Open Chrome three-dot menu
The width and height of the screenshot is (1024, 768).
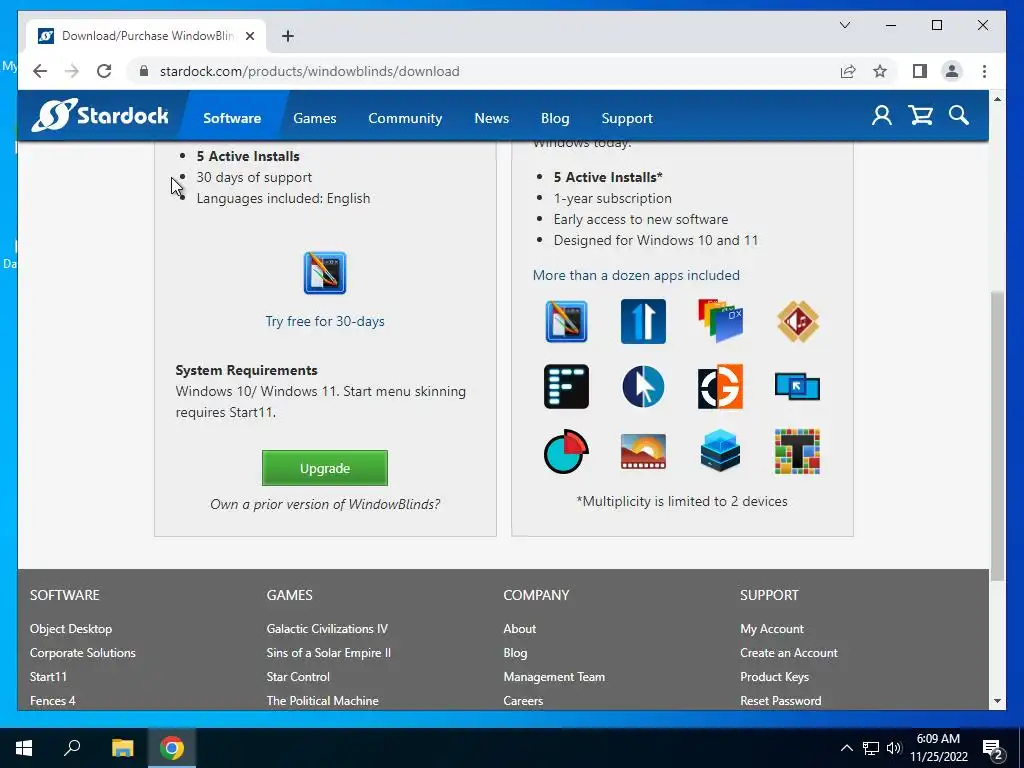click(984, 71)
